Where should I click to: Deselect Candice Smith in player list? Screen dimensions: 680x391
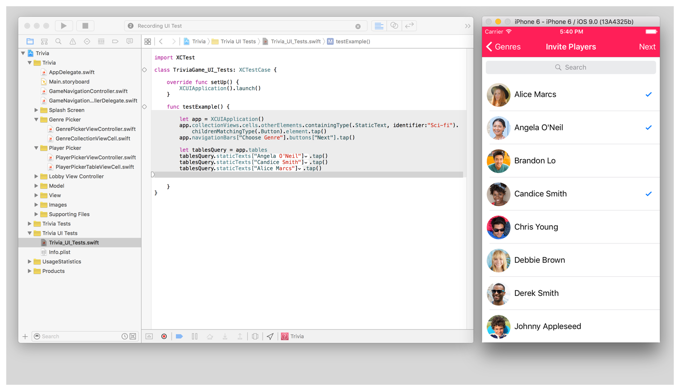571,194
